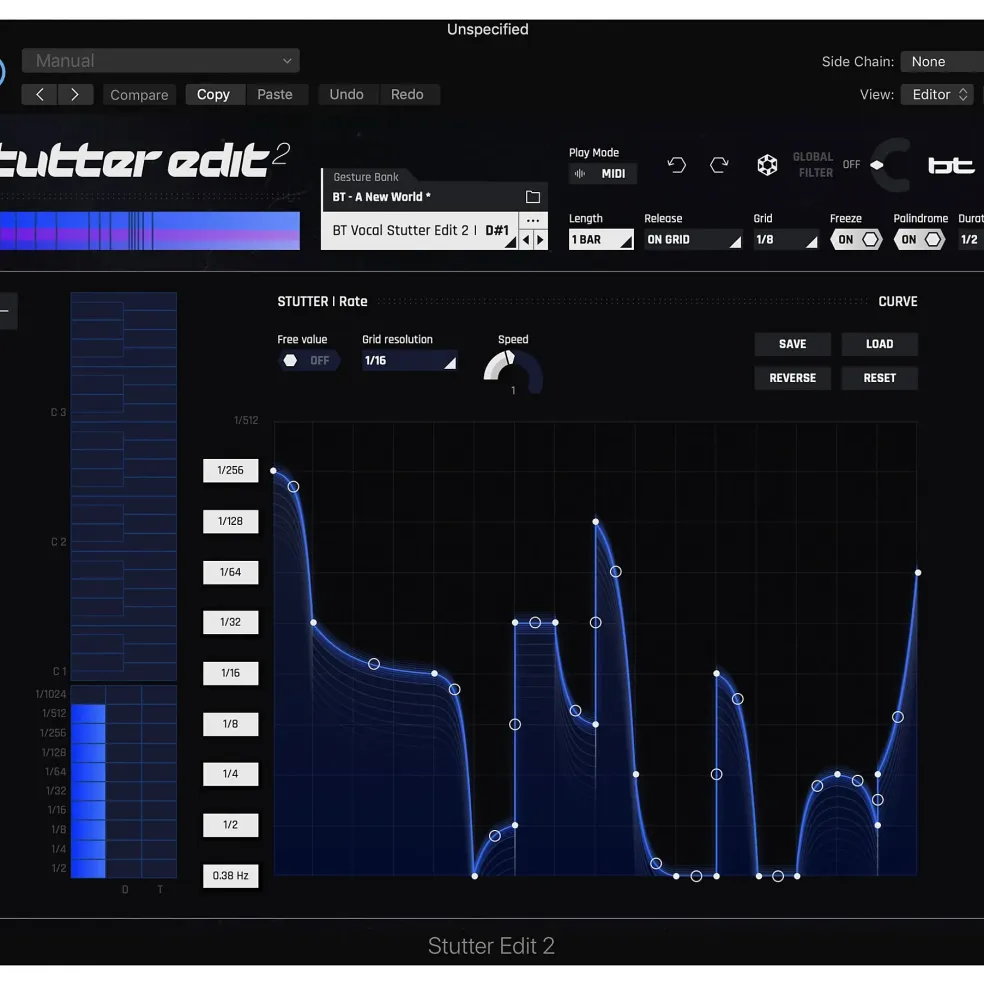Select the 1/4 rate label
Screen dimensions: 984x985
(231, 774)
